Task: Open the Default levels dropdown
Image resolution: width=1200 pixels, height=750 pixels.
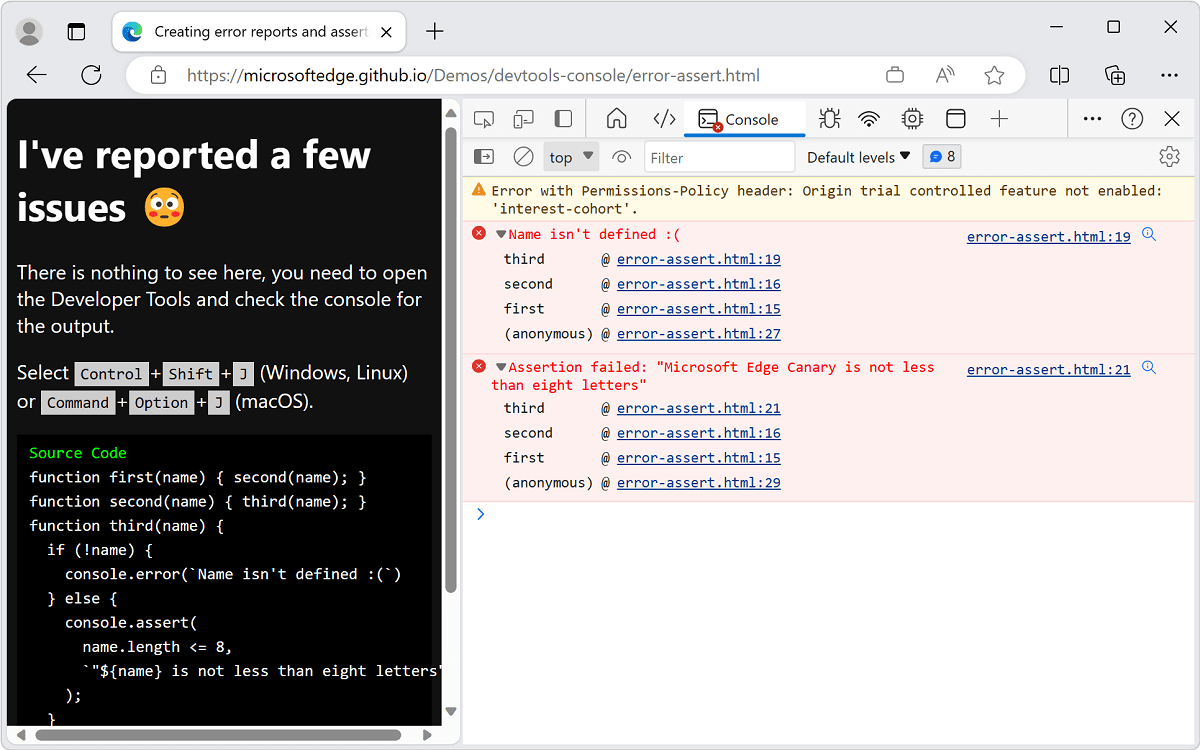Action: coord(856,156)
